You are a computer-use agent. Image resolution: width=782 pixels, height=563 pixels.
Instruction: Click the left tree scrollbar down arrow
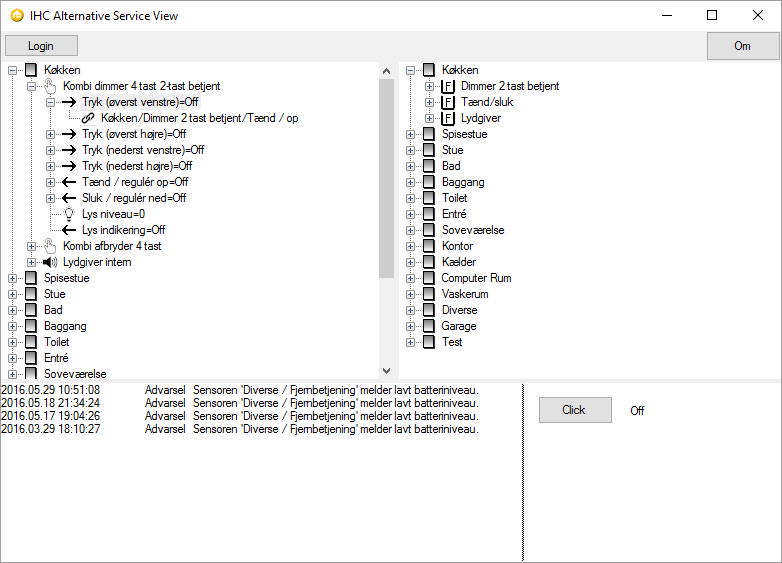[387, 371]
